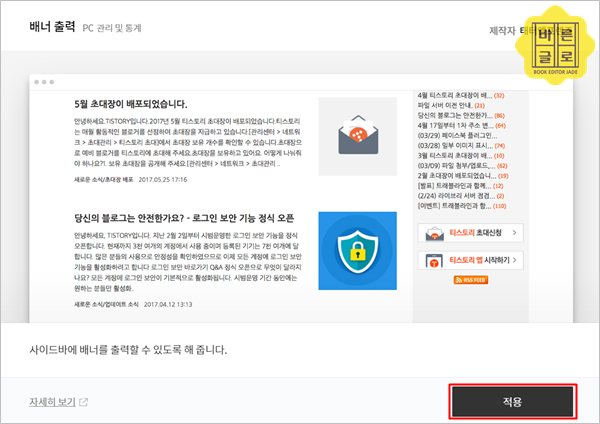The width and height of the screenshot is (600, 424).
Task: Click the 사이드바에 배너를 출력할 description text
Action: point(128,349)
